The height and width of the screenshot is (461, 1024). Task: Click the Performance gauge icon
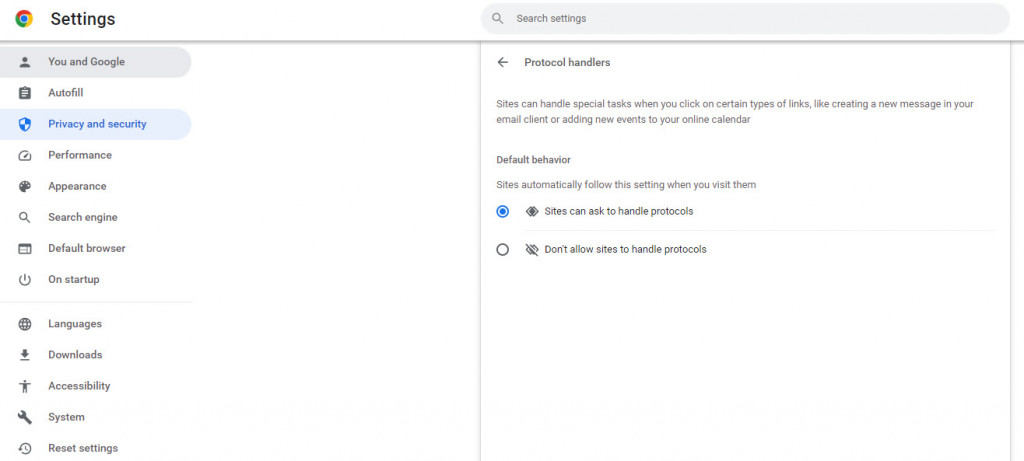[25, 155]
